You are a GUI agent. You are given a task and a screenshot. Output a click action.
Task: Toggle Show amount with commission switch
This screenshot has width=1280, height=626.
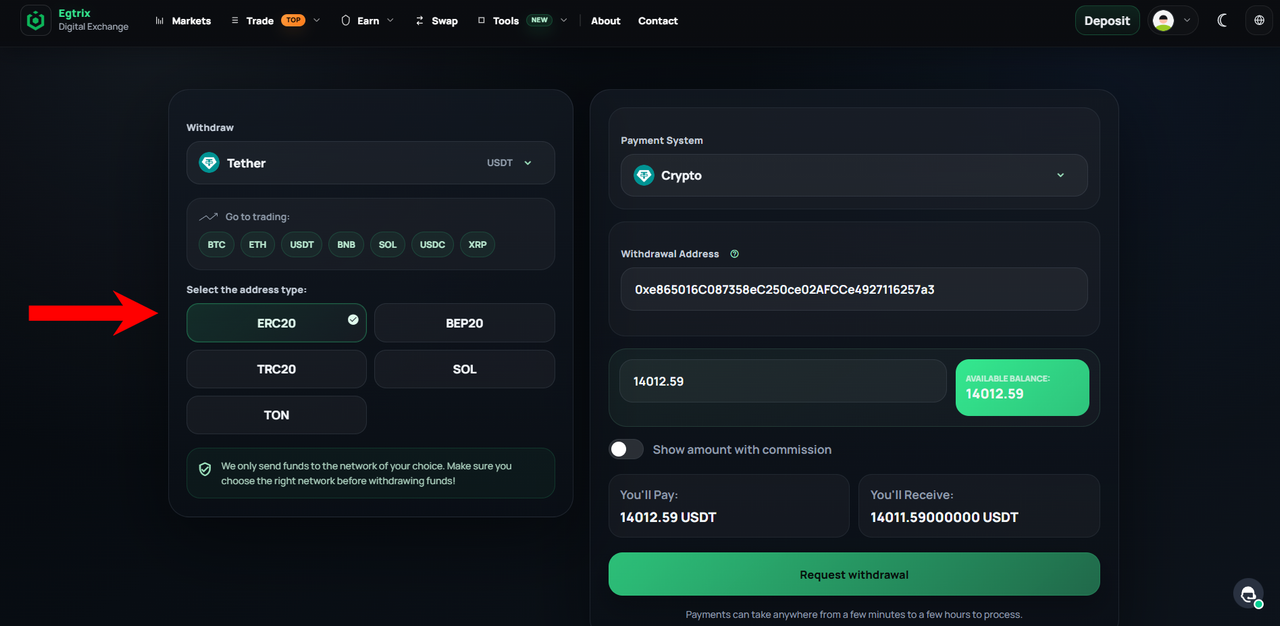pos(627,449)
